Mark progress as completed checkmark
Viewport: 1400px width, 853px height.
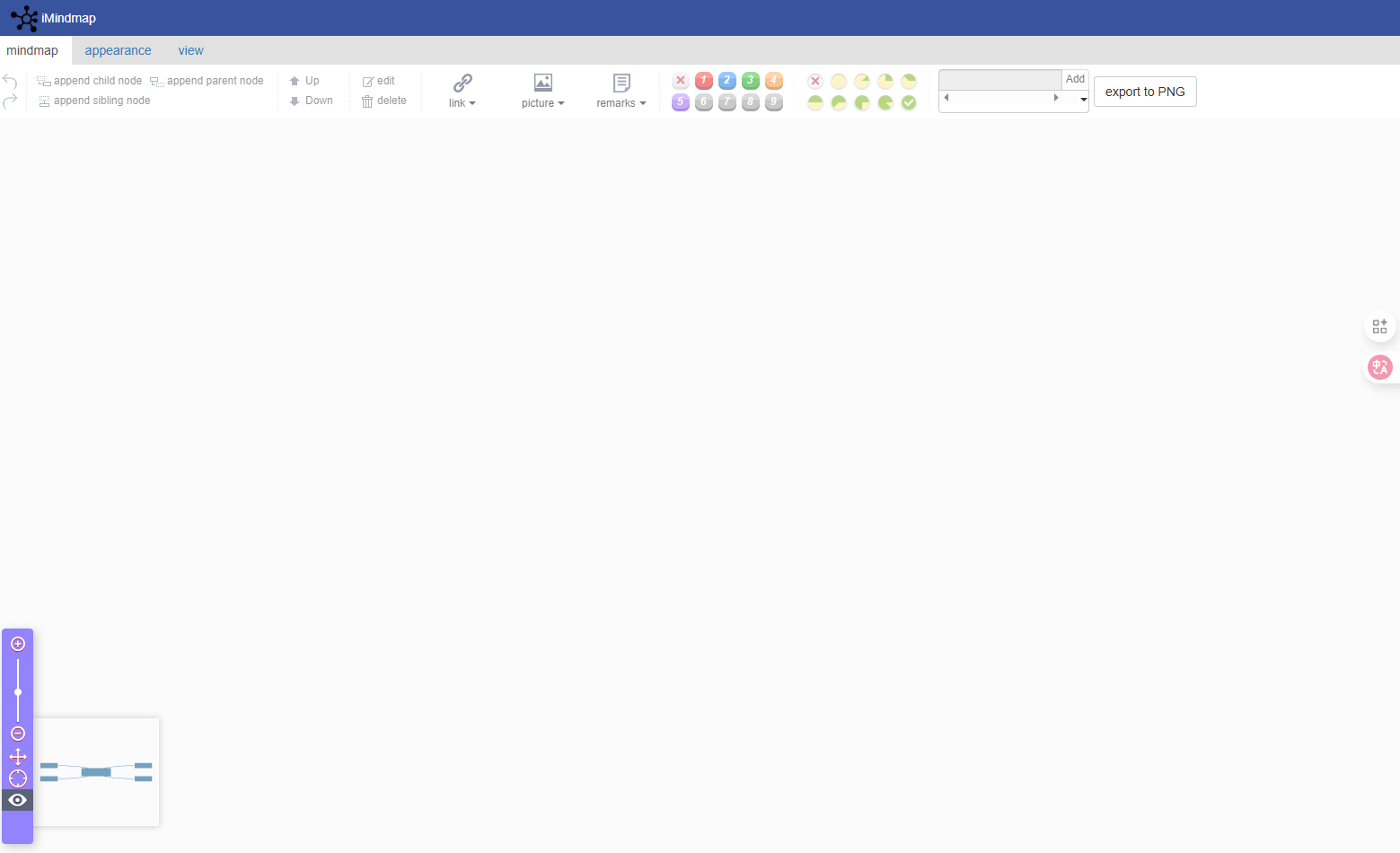point(909,102)
